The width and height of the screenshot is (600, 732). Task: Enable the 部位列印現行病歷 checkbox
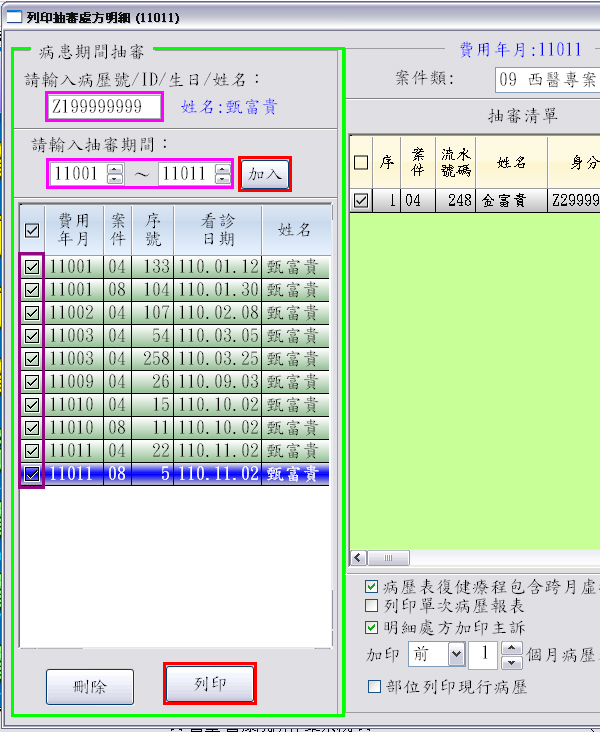tap(375, 687)
